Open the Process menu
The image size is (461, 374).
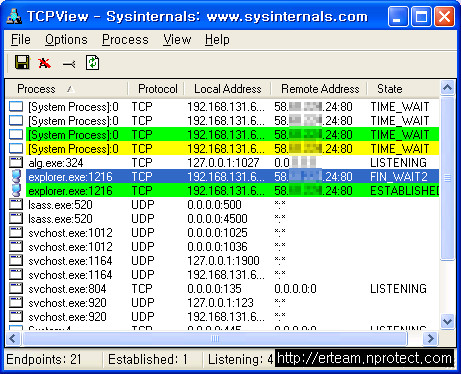(125, 40)
